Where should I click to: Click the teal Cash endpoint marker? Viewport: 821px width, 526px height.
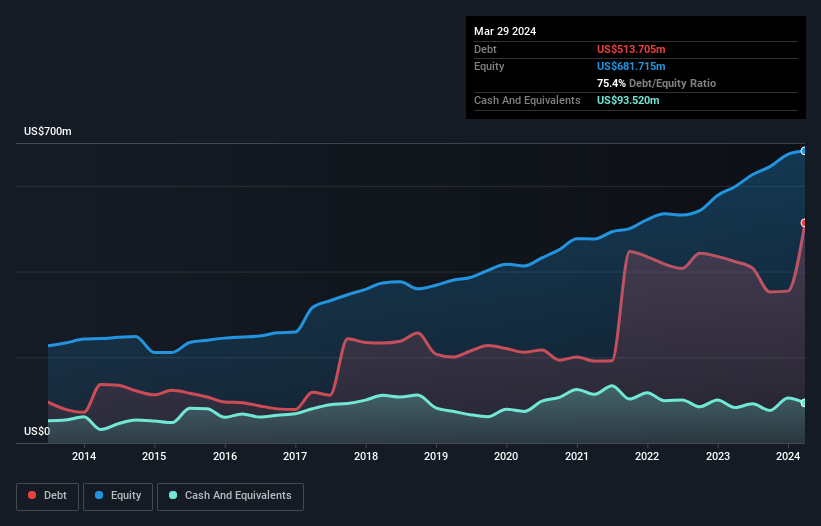click(x=804, y=403)
